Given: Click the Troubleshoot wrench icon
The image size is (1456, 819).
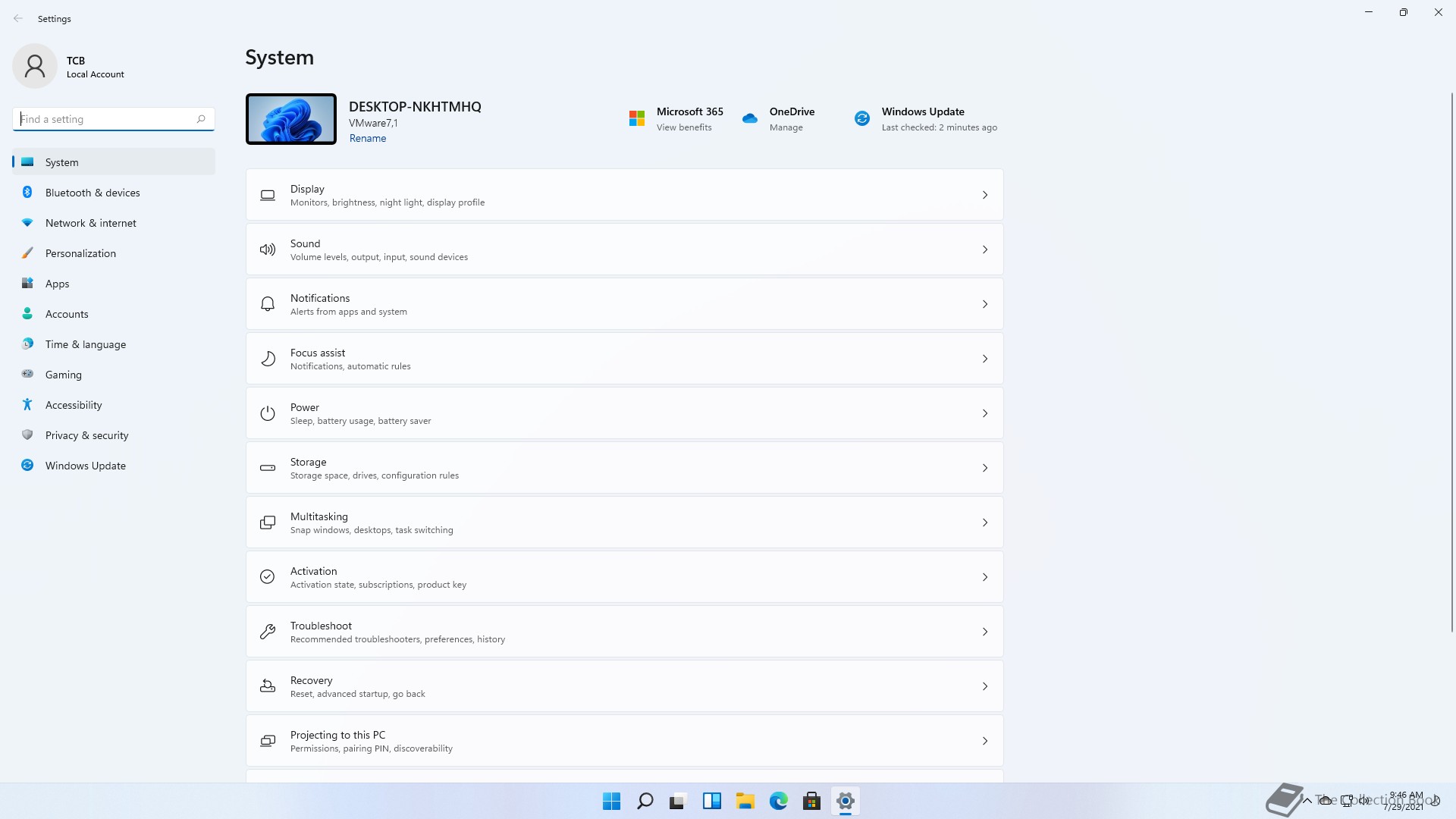Looking at the screenshot, I should tap(268, 632).
